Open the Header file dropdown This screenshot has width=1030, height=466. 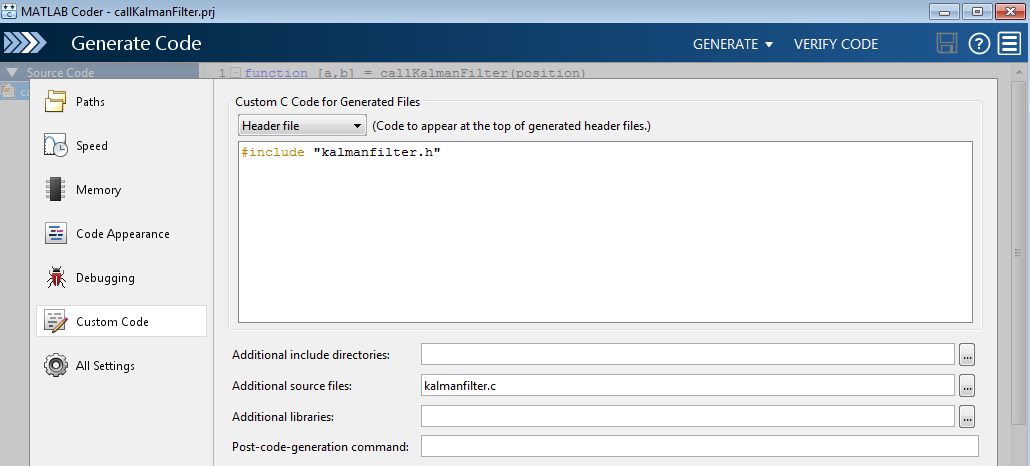(x=303, y=126)
